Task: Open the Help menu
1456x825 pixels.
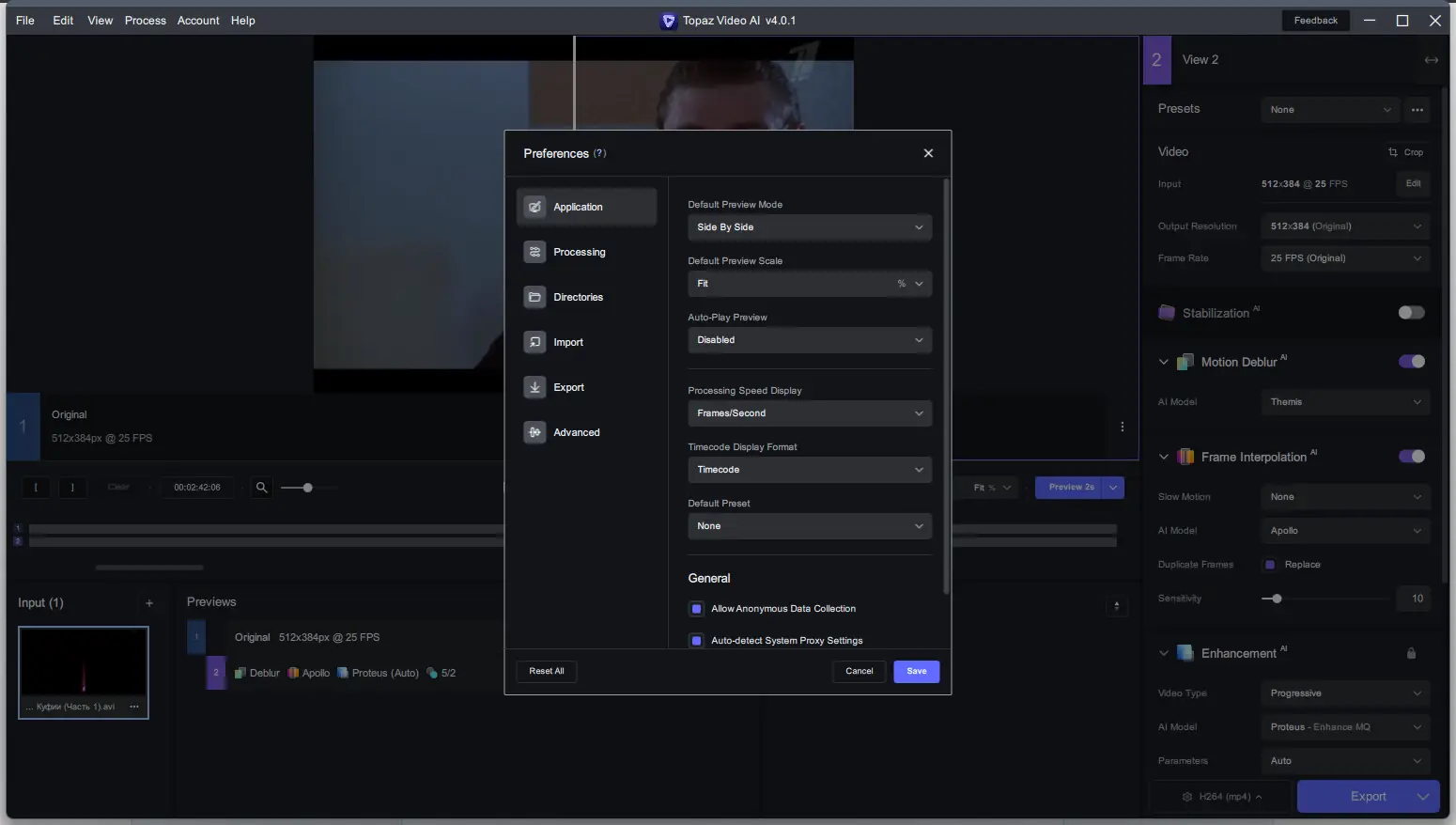Action: 243,21
